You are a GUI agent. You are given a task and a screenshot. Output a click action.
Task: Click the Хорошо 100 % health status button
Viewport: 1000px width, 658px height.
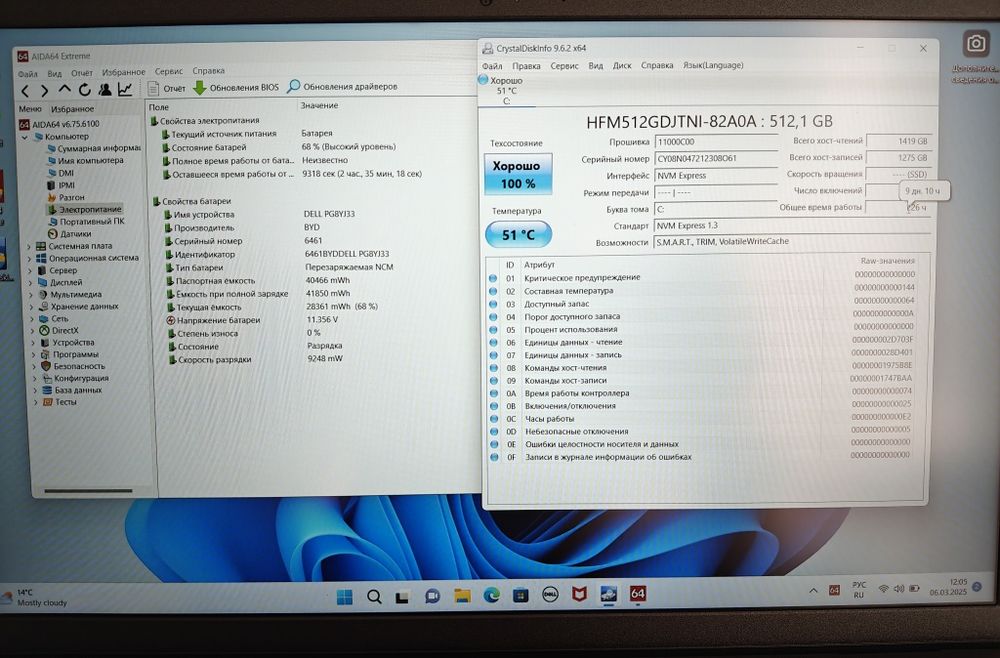tap(517, 174)
